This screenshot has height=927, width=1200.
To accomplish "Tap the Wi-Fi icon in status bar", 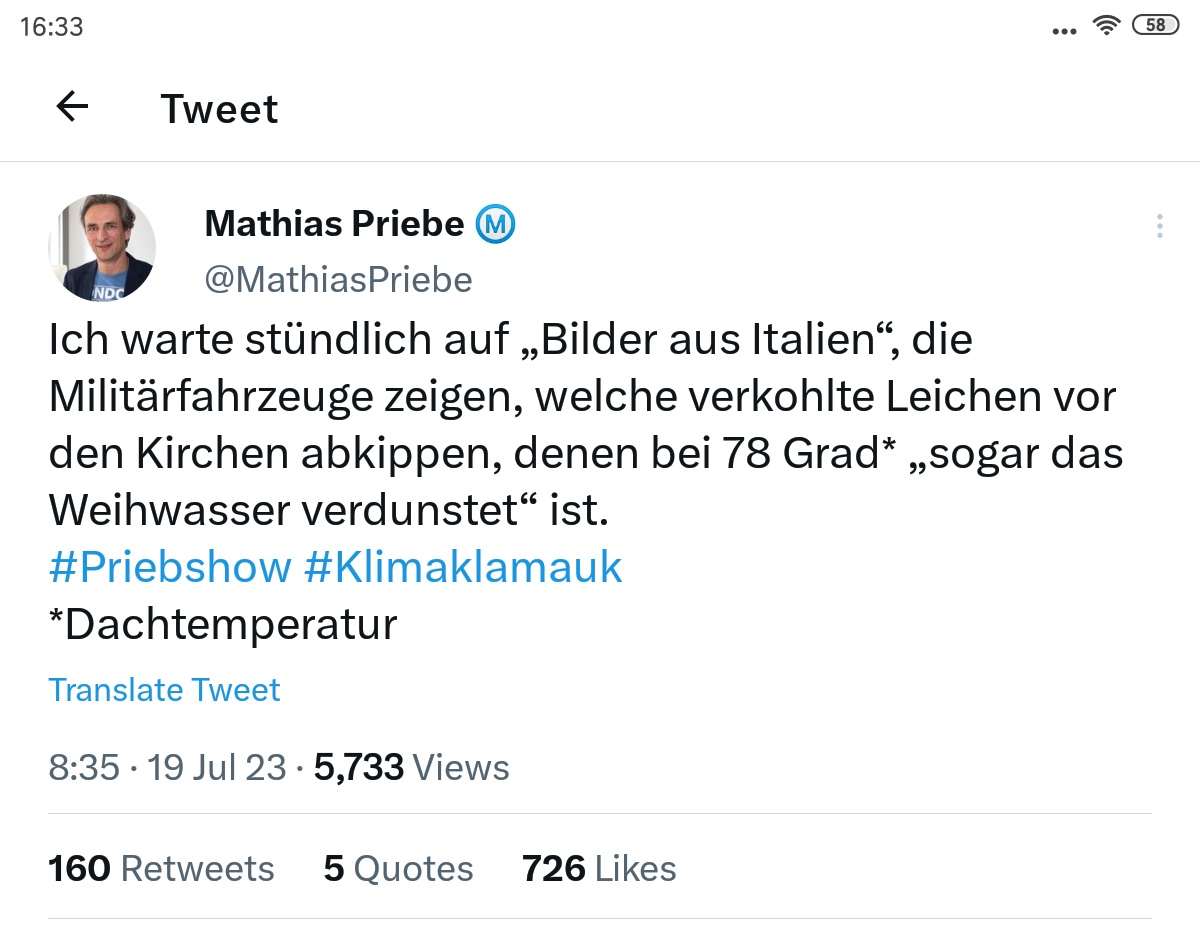I will point(1106,27).
